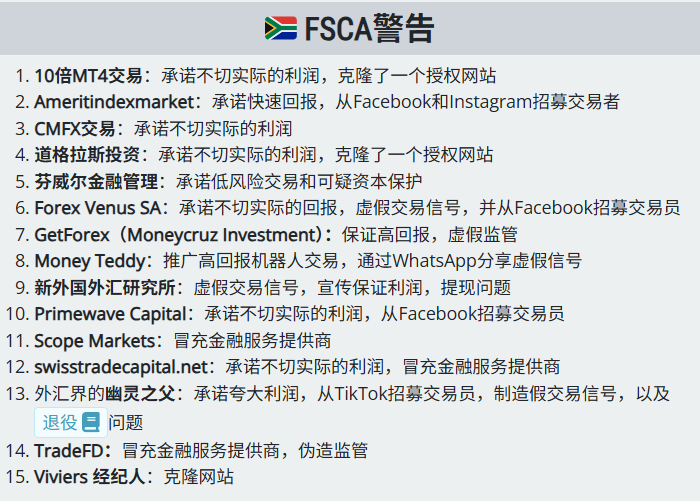The image size is (700, 501).
Task: Click the FSCA警告 heading
Action: (370, 28)
